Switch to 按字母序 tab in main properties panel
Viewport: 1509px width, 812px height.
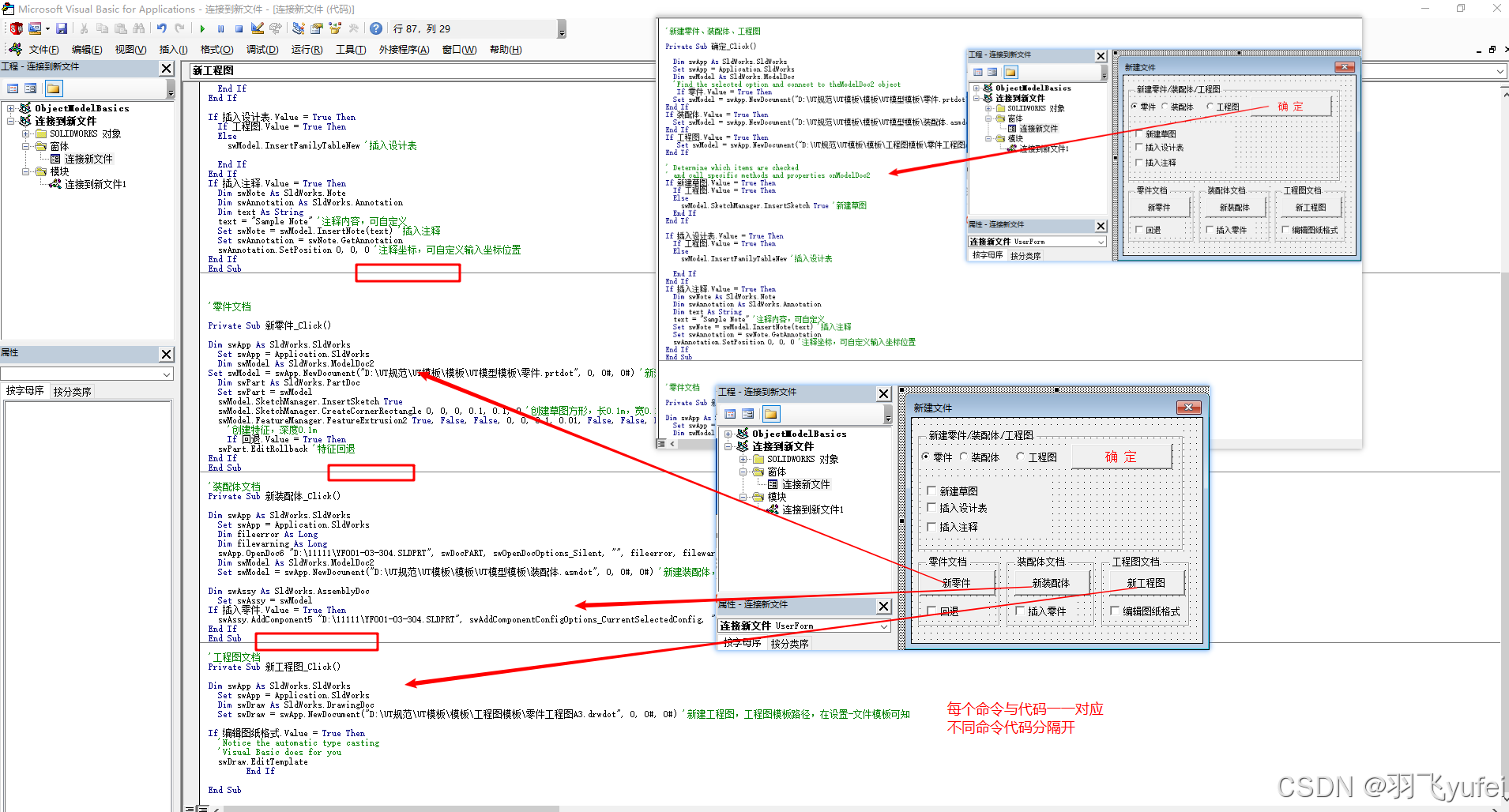pos(24,391)
